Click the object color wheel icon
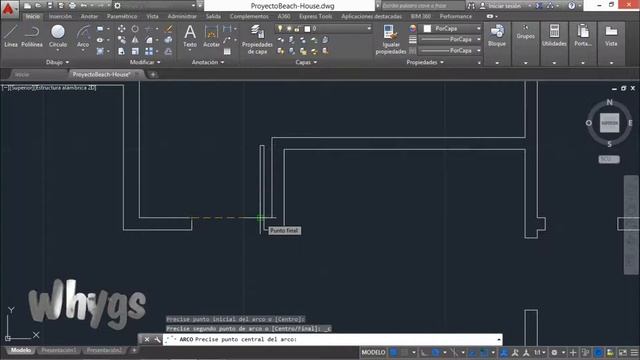 click(x=413, y=29)
